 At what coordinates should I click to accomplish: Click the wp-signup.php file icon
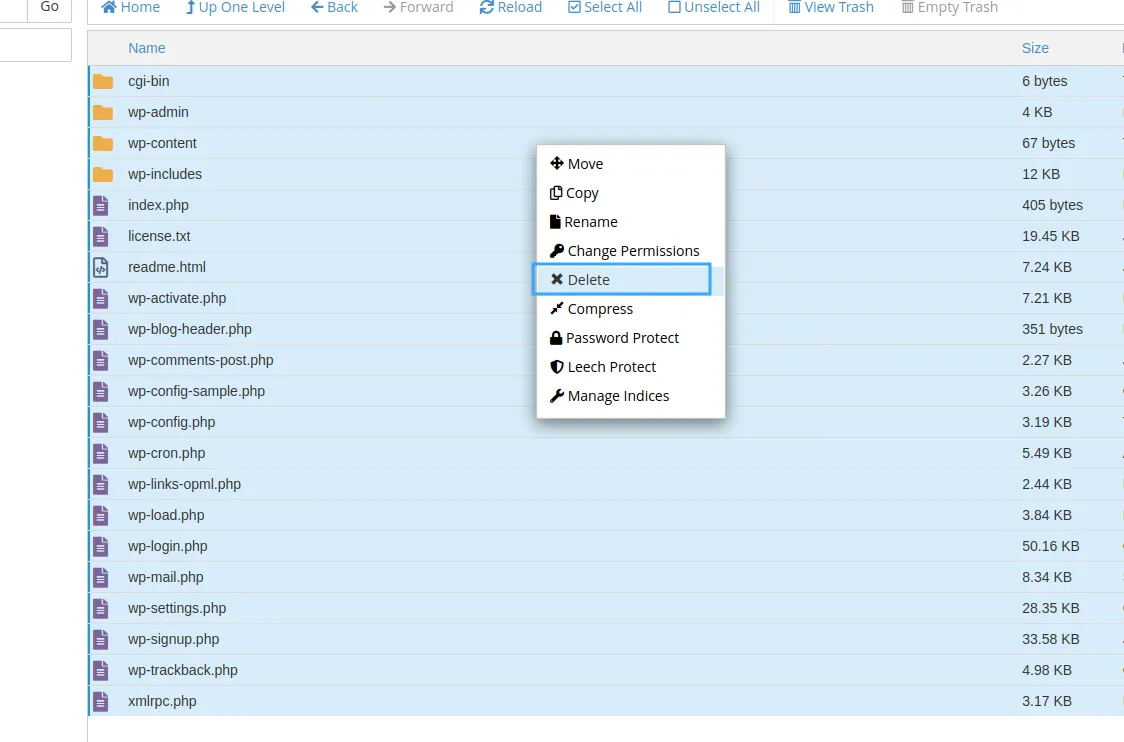100,639
